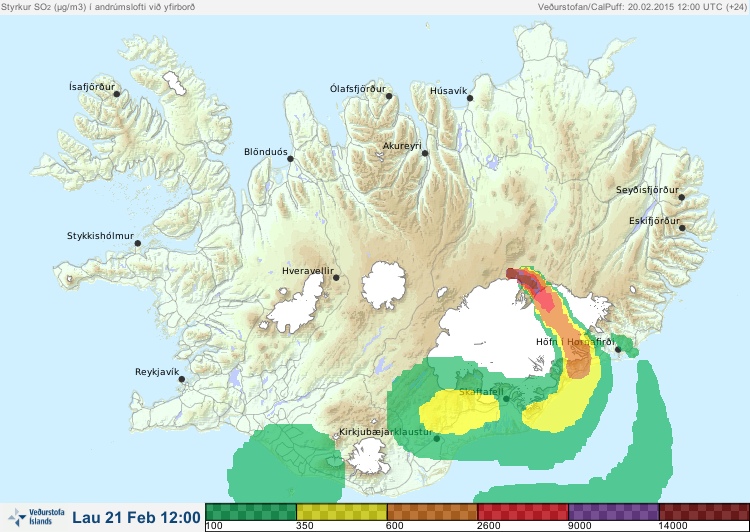Click the dark red 14000 legend swatch
The width and height of the screenshot is (750, 532).
click(704, 512)
